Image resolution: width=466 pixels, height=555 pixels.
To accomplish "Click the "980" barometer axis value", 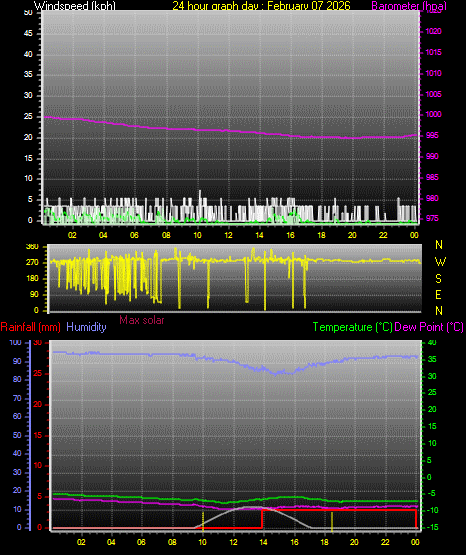I will 432,198.
